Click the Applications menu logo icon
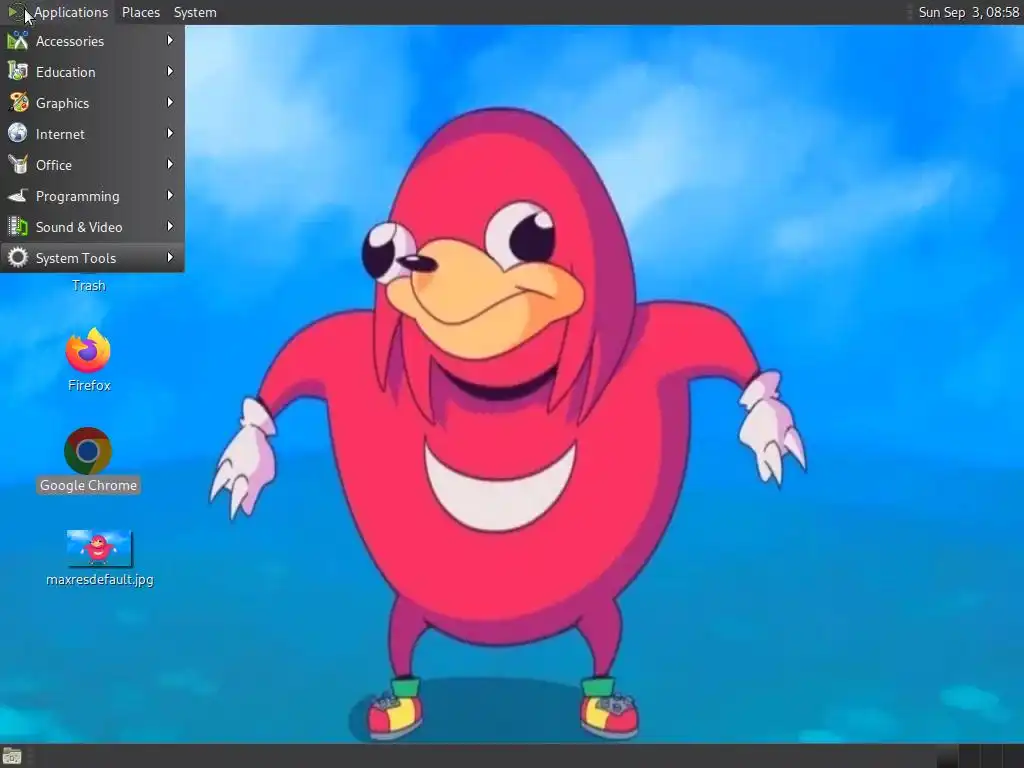 coord(16,12)
